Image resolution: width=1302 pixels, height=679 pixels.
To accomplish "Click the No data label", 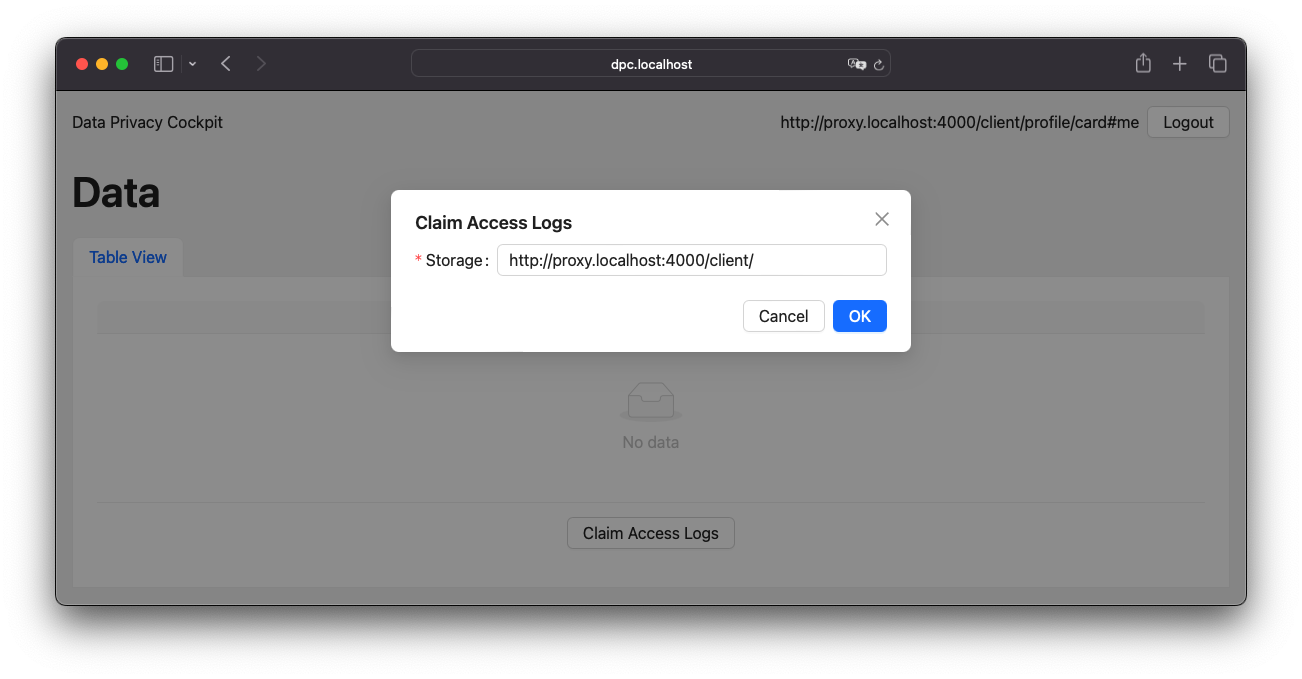I will tap(651, 442).
